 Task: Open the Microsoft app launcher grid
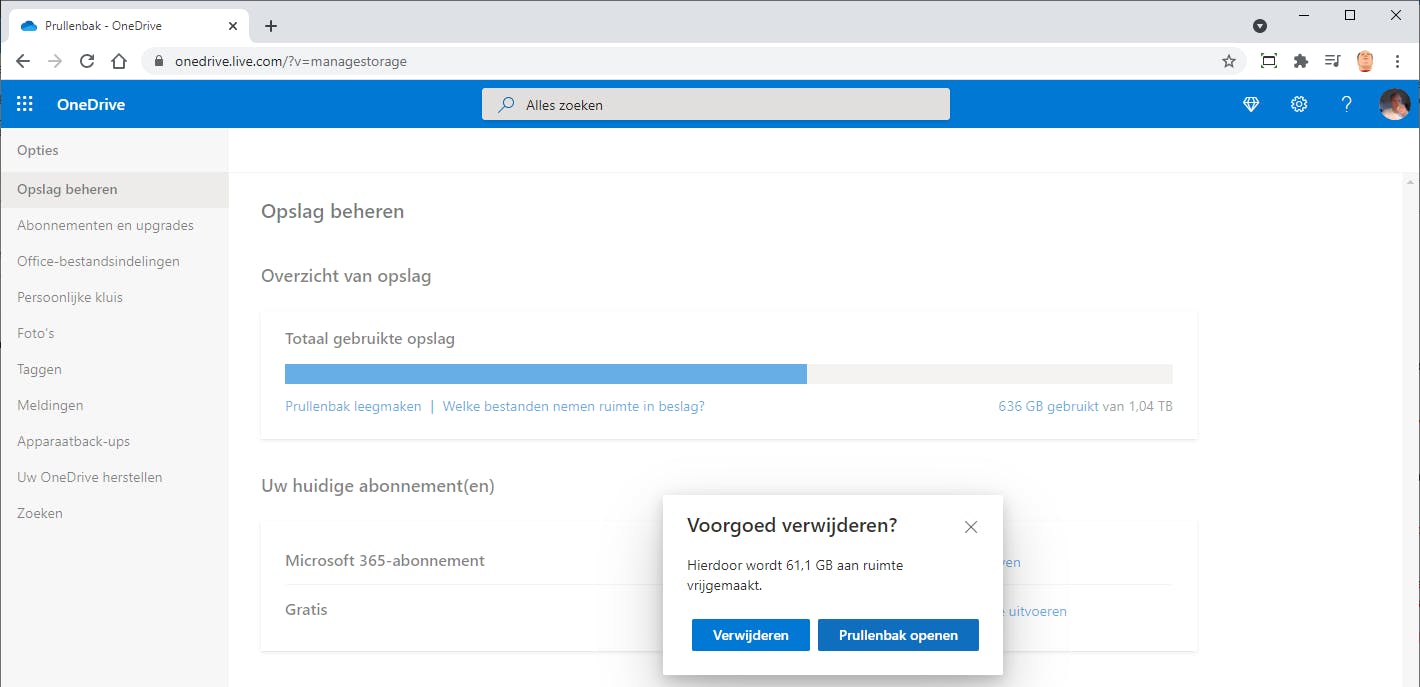(25, 104)
